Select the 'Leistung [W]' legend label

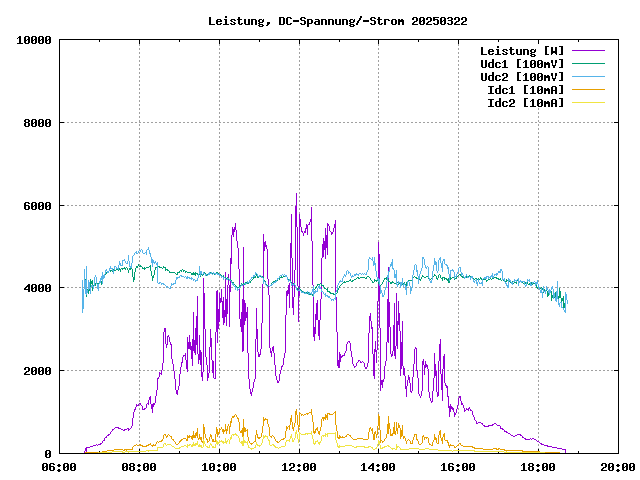pyautogui.click(x=522, y=51)
